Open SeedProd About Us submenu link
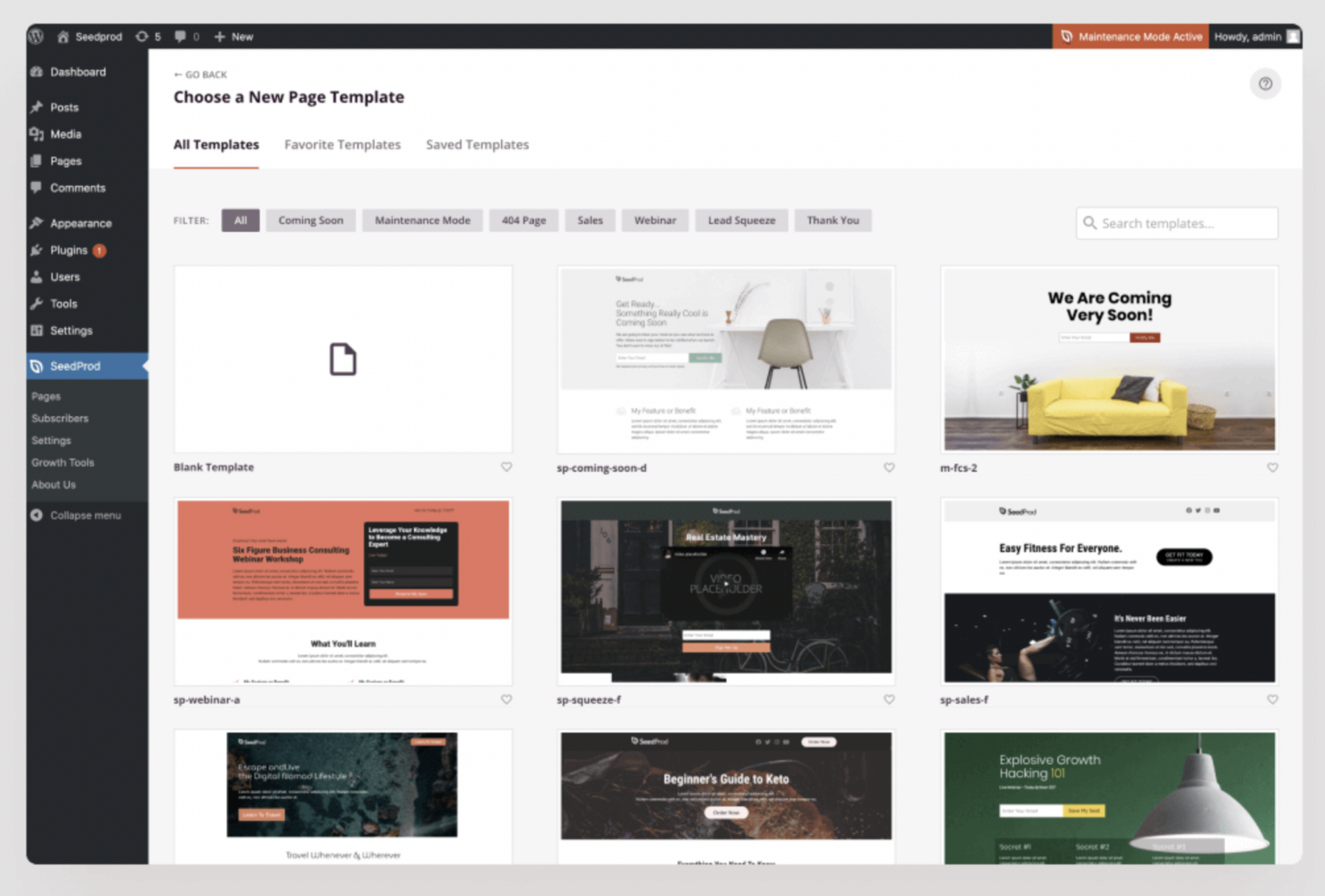 point(53,485)
